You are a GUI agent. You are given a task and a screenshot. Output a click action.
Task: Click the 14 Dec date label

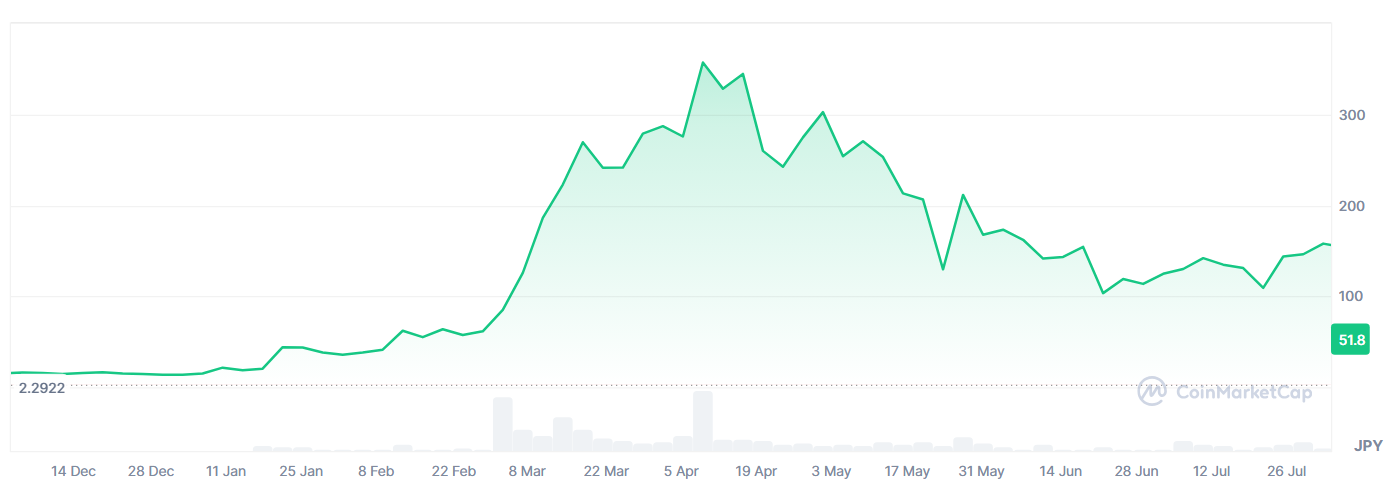(x=74, y=471)
